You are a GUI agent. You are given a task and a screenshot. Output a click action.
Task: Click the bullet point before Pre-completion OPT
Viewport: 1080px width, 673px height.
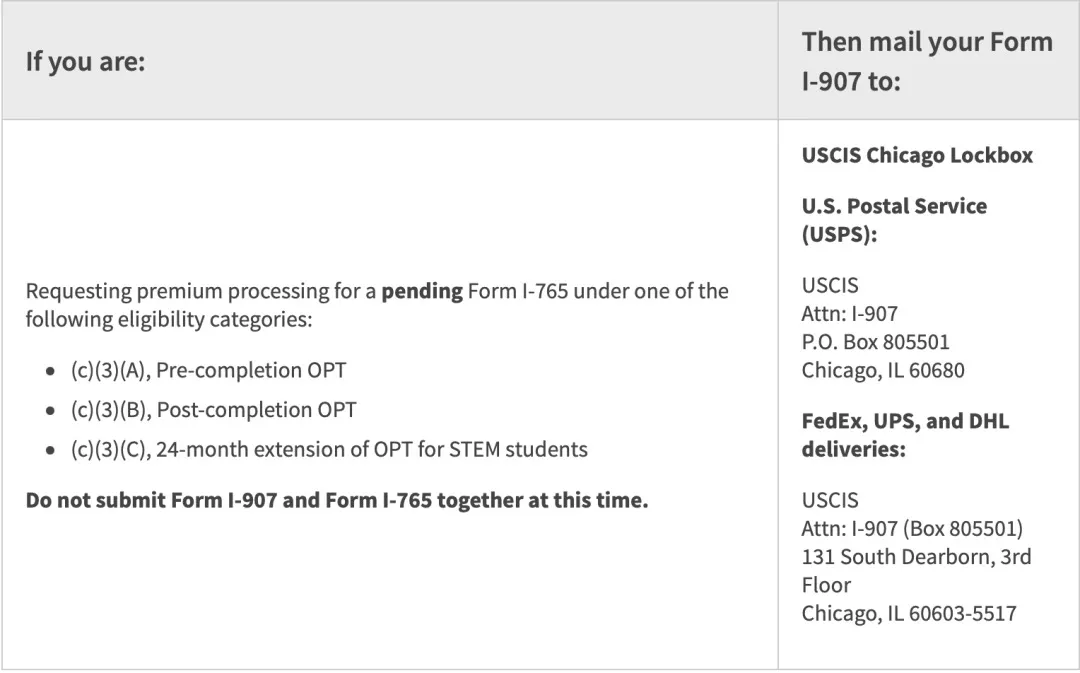click(52, 371)
